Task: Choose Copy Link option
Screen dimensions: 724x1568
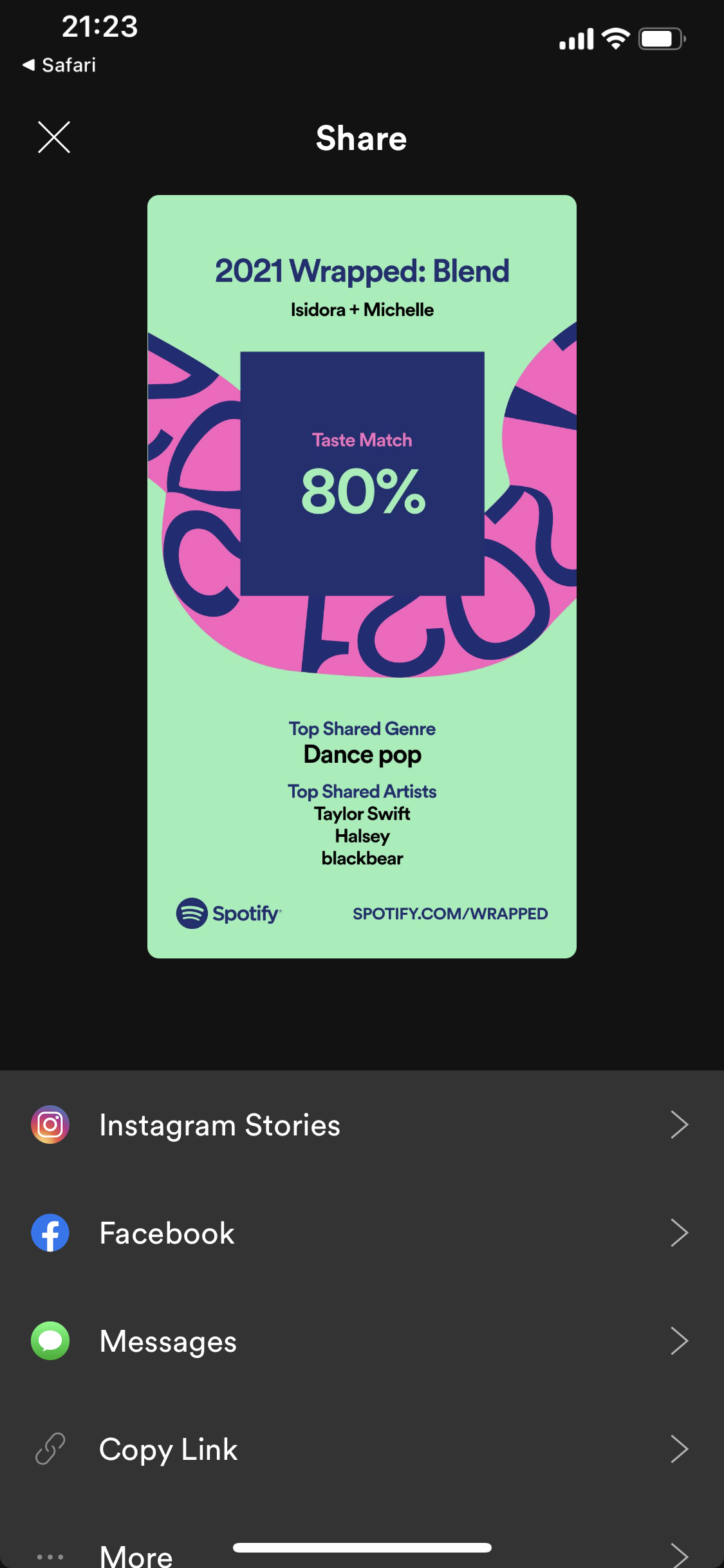Action: coord(362,1449)
